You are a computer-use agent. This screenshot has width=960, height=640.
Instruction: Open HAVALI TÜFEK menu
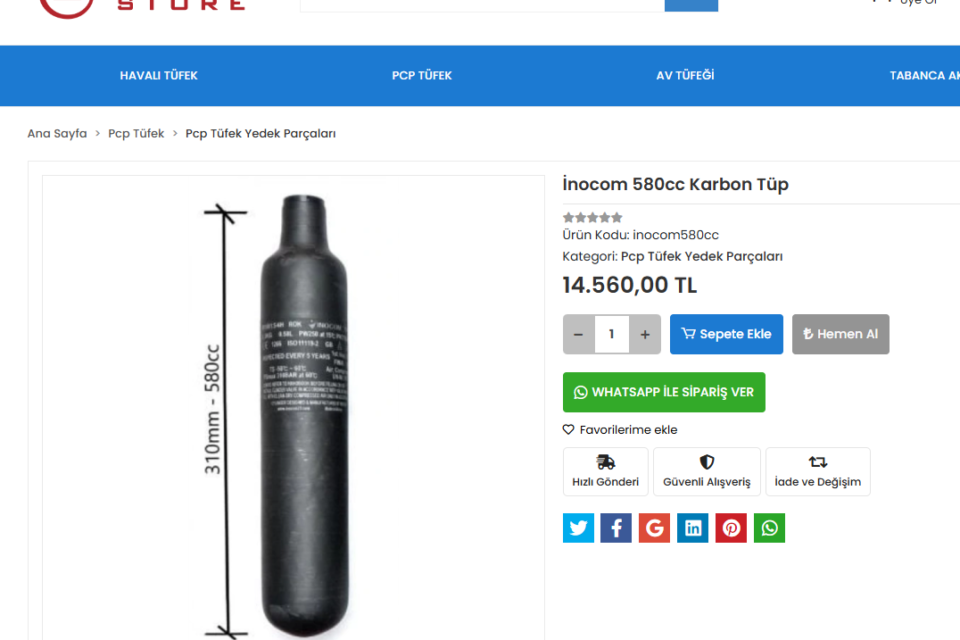tap(159, 76)
